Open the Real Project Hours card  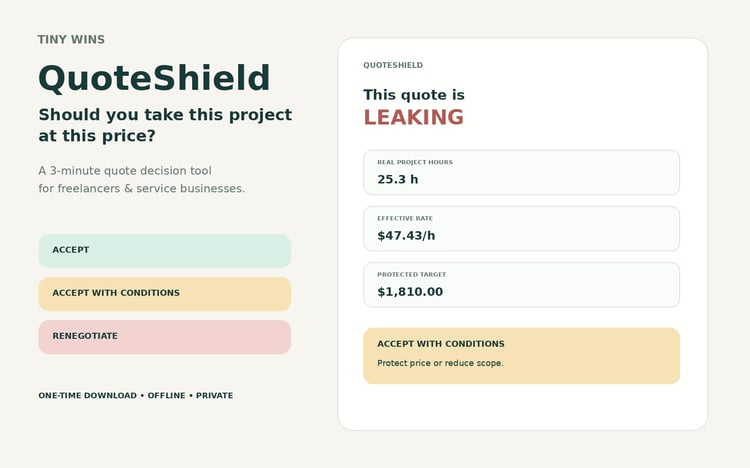pos(521,172)
